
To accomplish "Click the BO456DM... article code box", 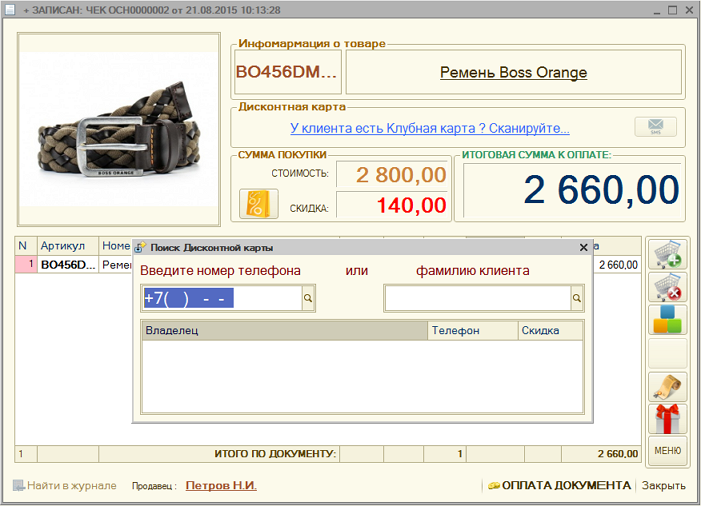I will pos(288,72).
